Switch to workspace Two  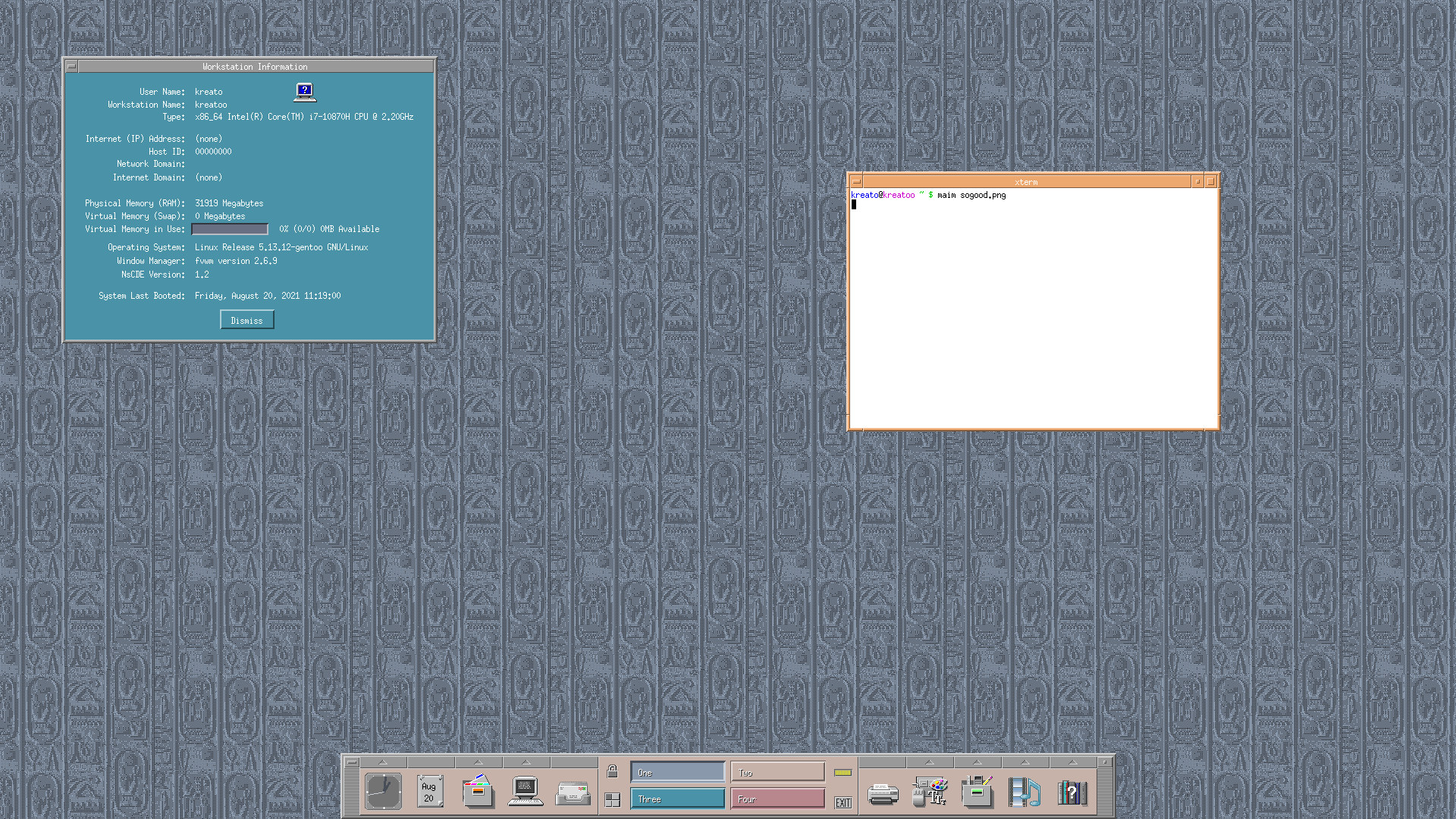coord(778,773)
